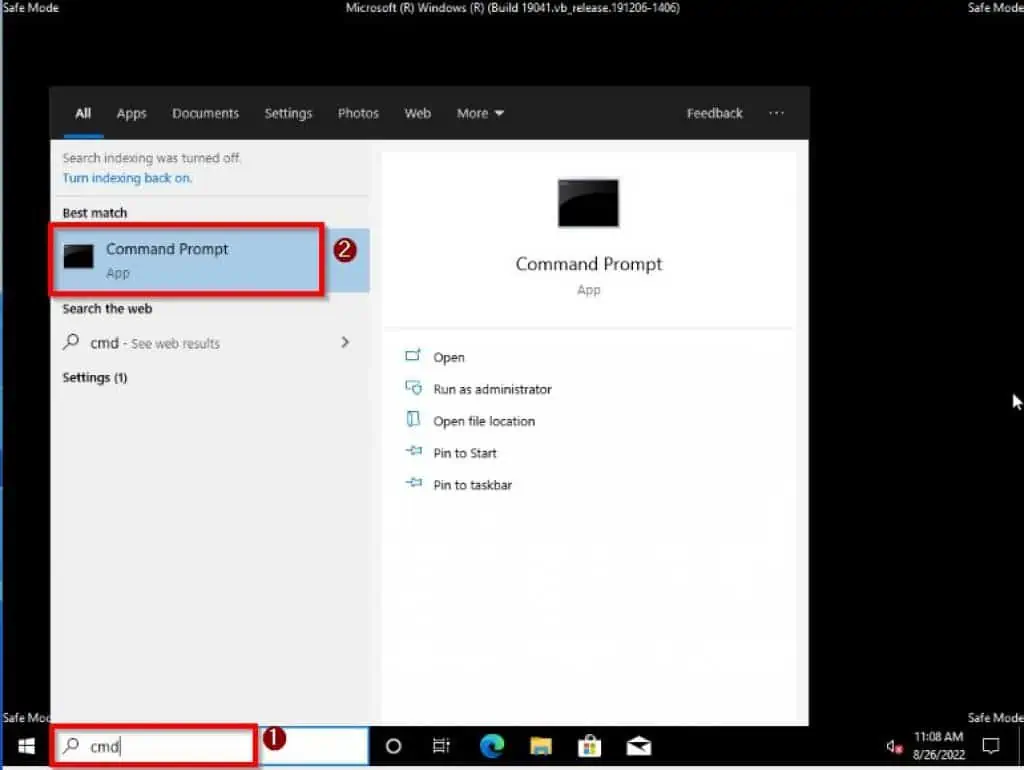The image size is (1024, 770).
Task: Open the search options ellipsis menu
Action: [x=777, y=113]
